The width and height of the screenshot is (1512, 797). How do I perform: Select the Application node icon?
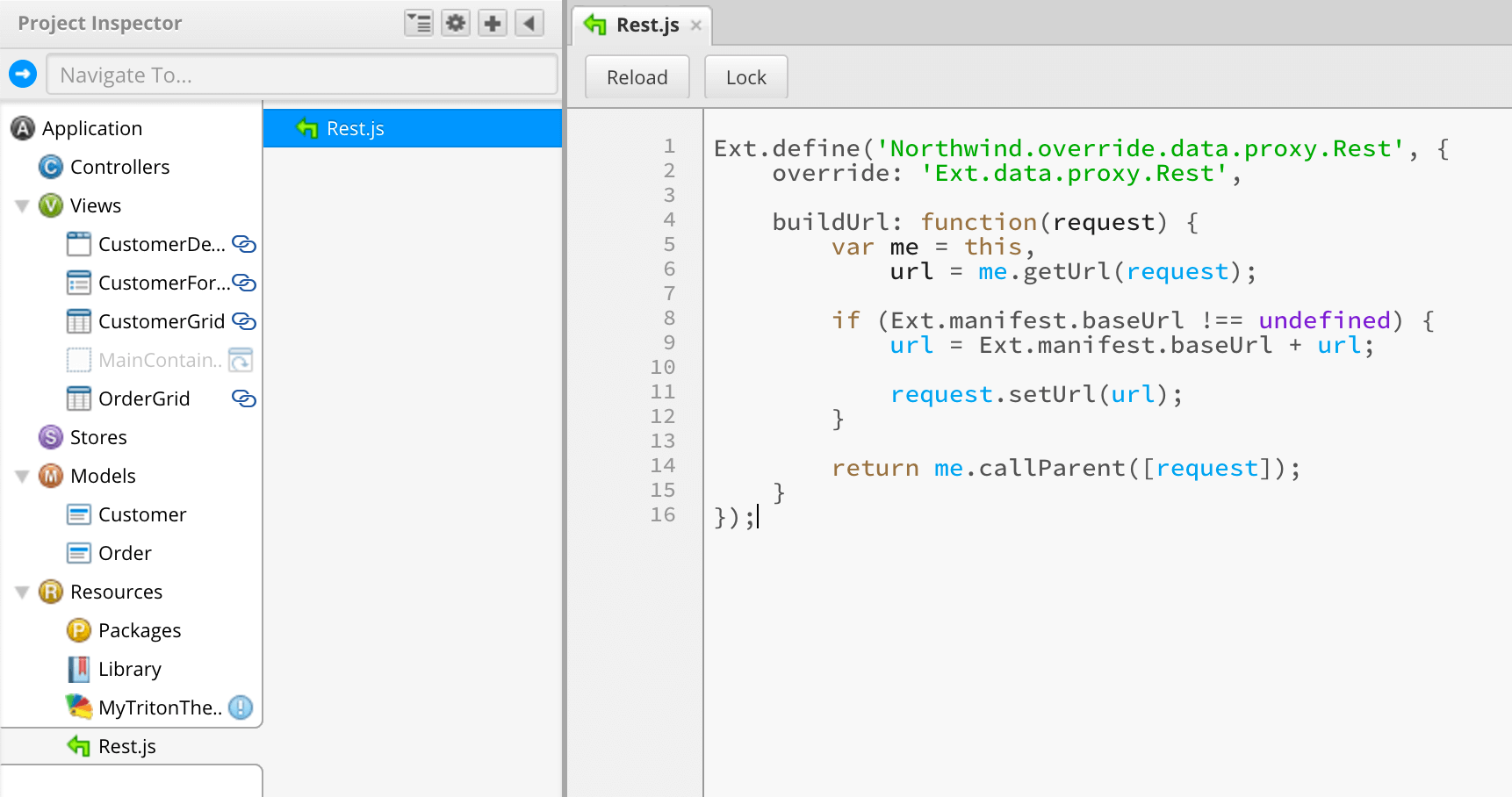(23, 128)
